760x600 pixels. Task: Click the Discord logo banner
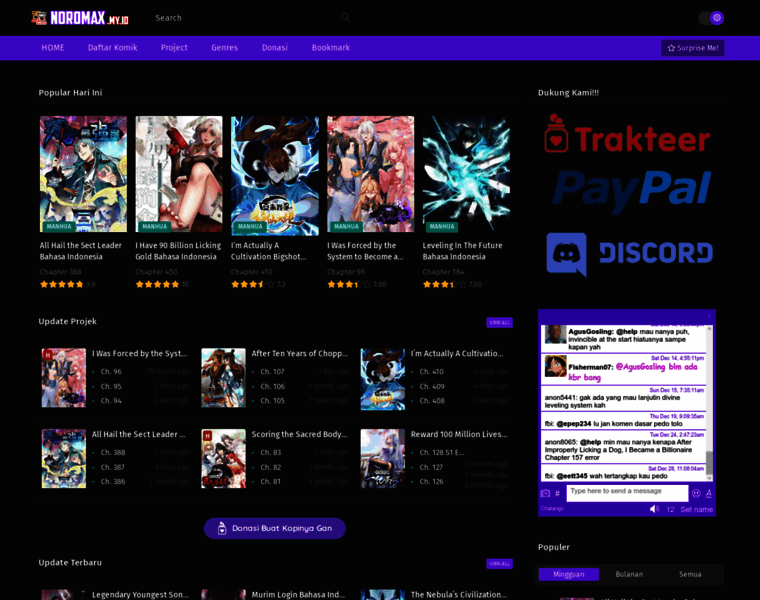click(x=630, y=254)
